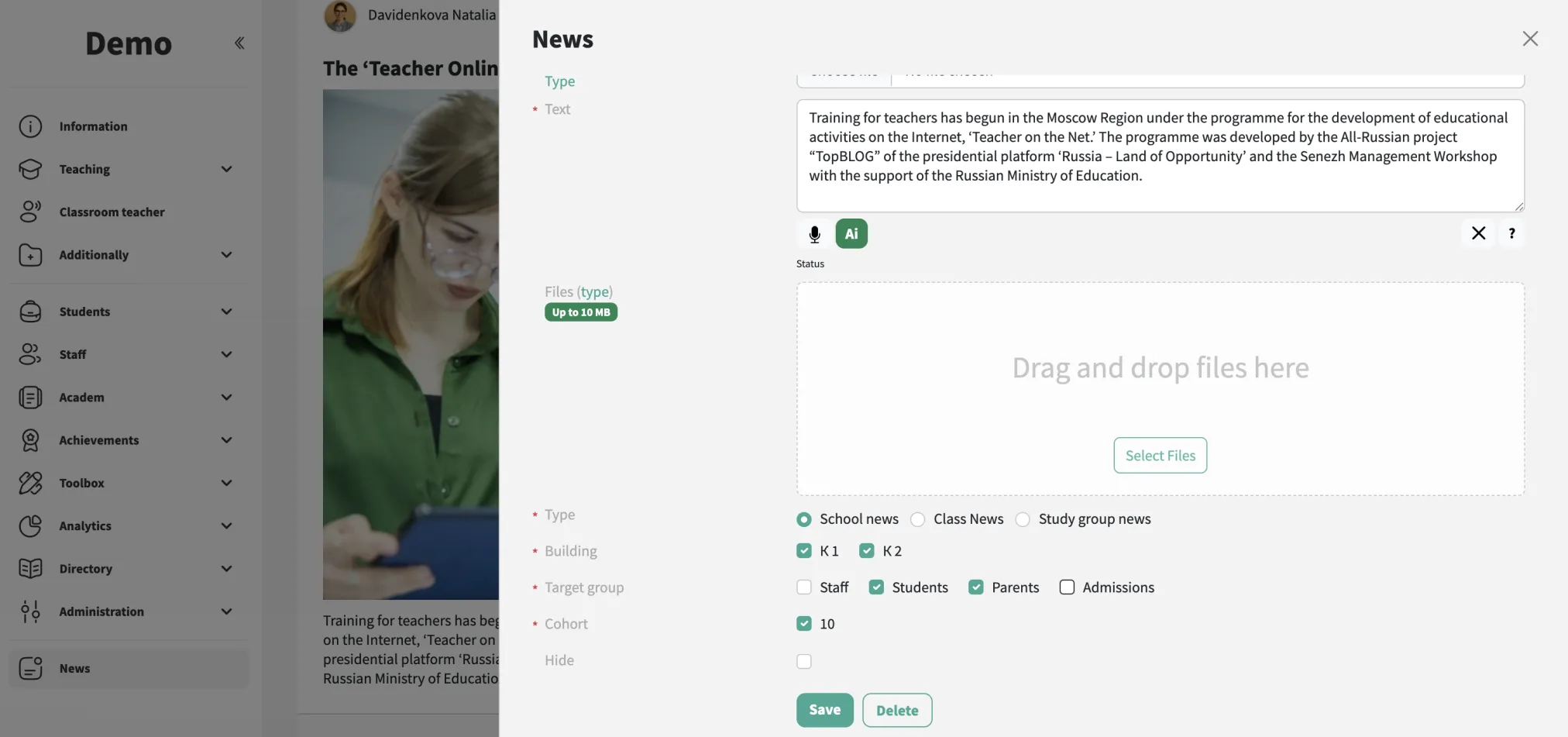This screenshot has height=737, width=1568.
Task: Check the Staff target group checkbox
Action: tap(804, 587)
